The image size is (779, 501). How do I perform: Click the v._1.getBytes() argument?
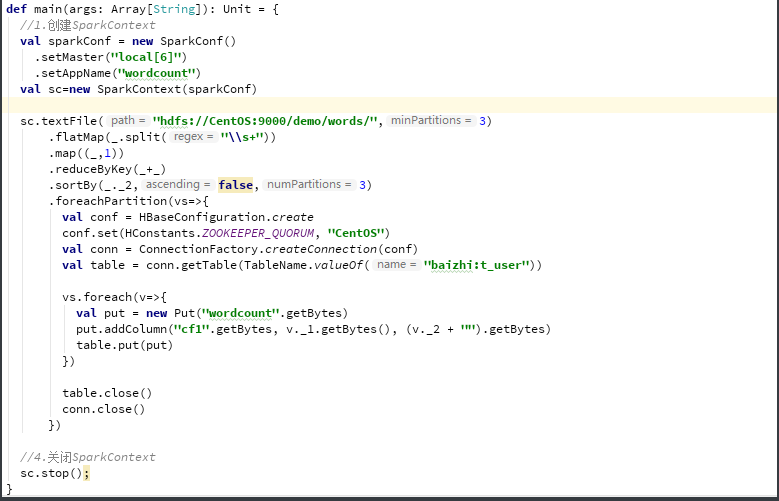pos(337,329)
